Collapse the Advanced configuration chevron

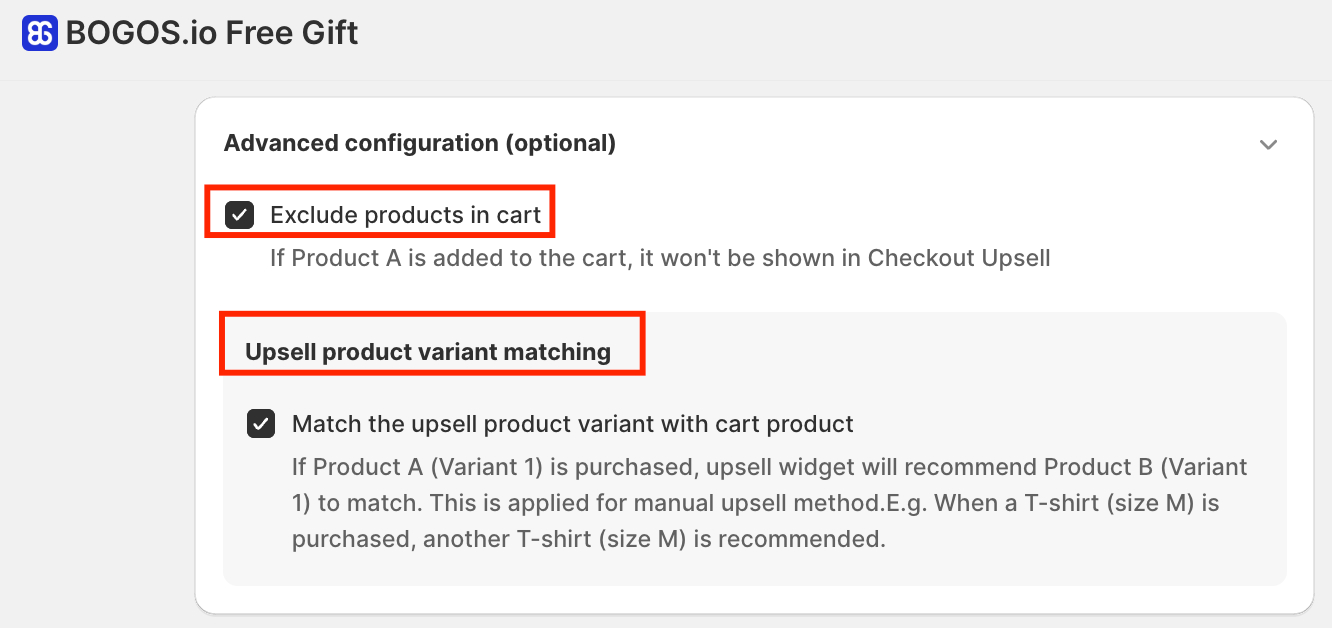click(1268, 144)
